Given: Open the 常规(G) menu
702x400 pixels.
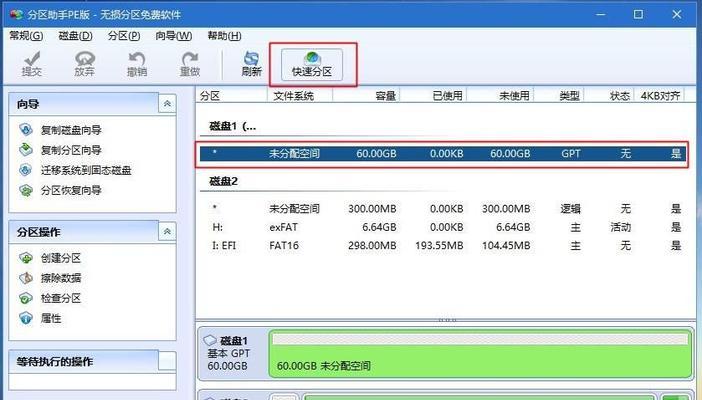Looking at the screenshot, I should tap(26, 36).
